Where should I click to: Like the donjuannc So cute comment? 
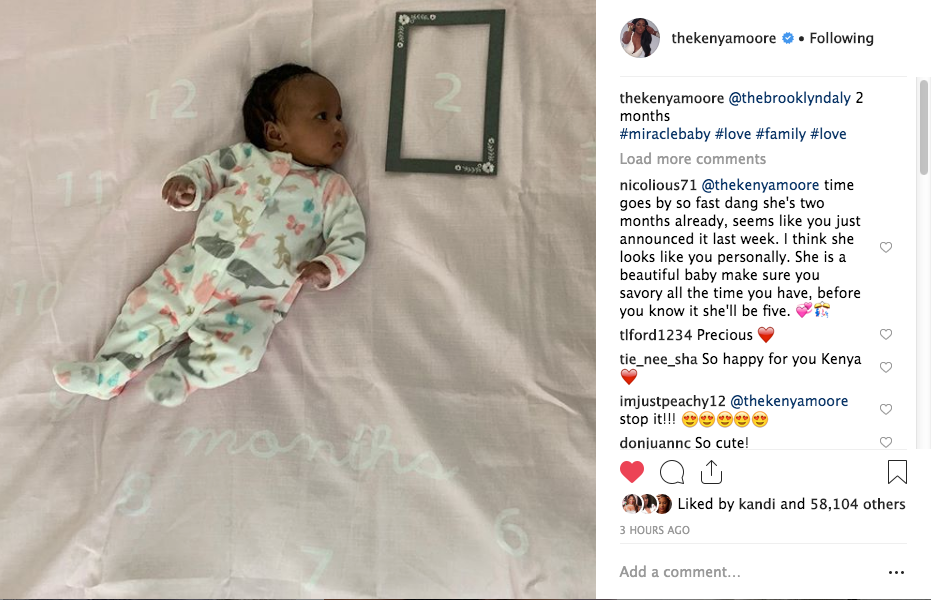pyautogui.click(x=886, y=442)
